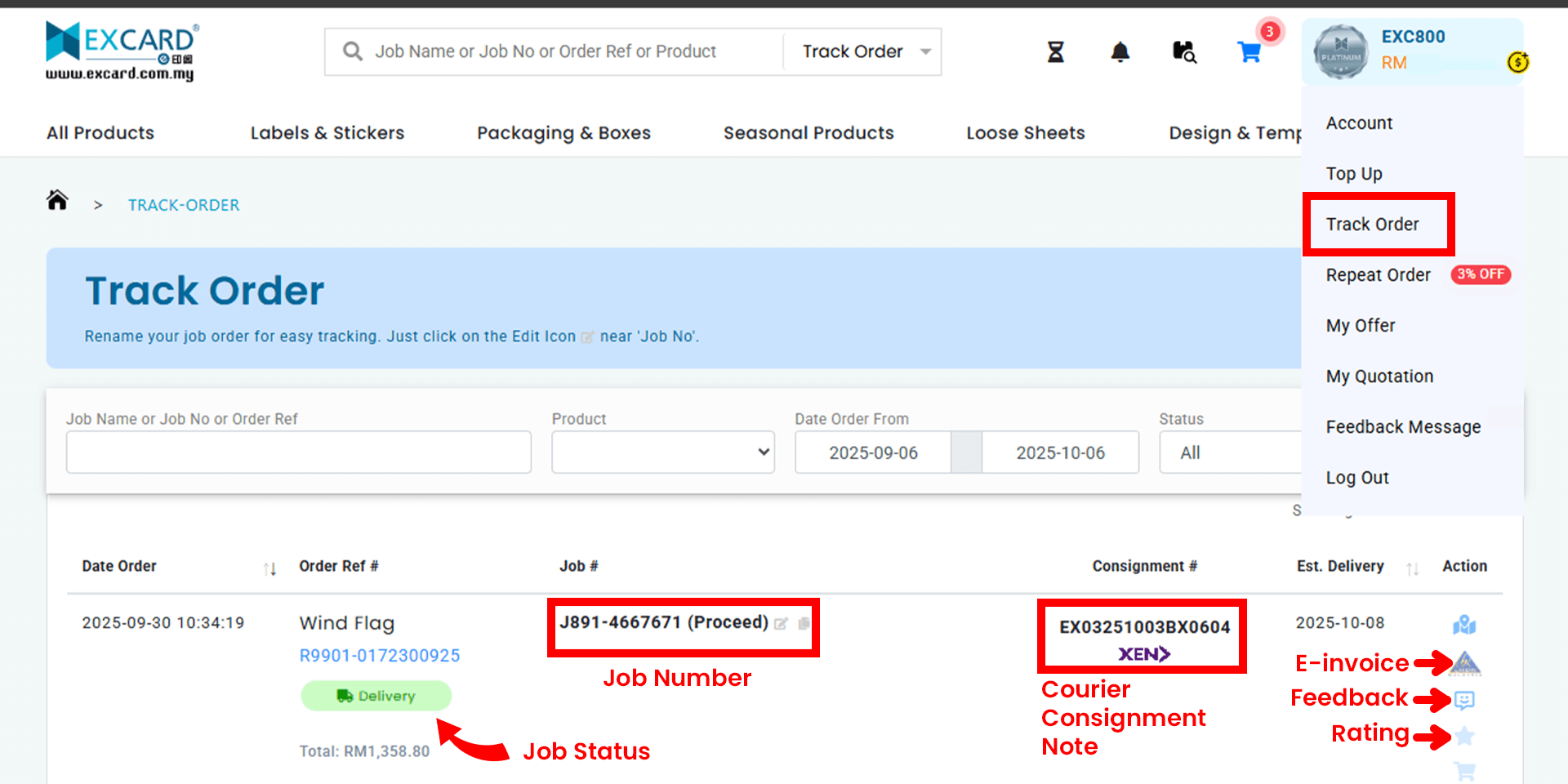Viewport: 1568px width, 784px height.
Task: Open the product search catalog icon
Action: tap(1183, 51)
